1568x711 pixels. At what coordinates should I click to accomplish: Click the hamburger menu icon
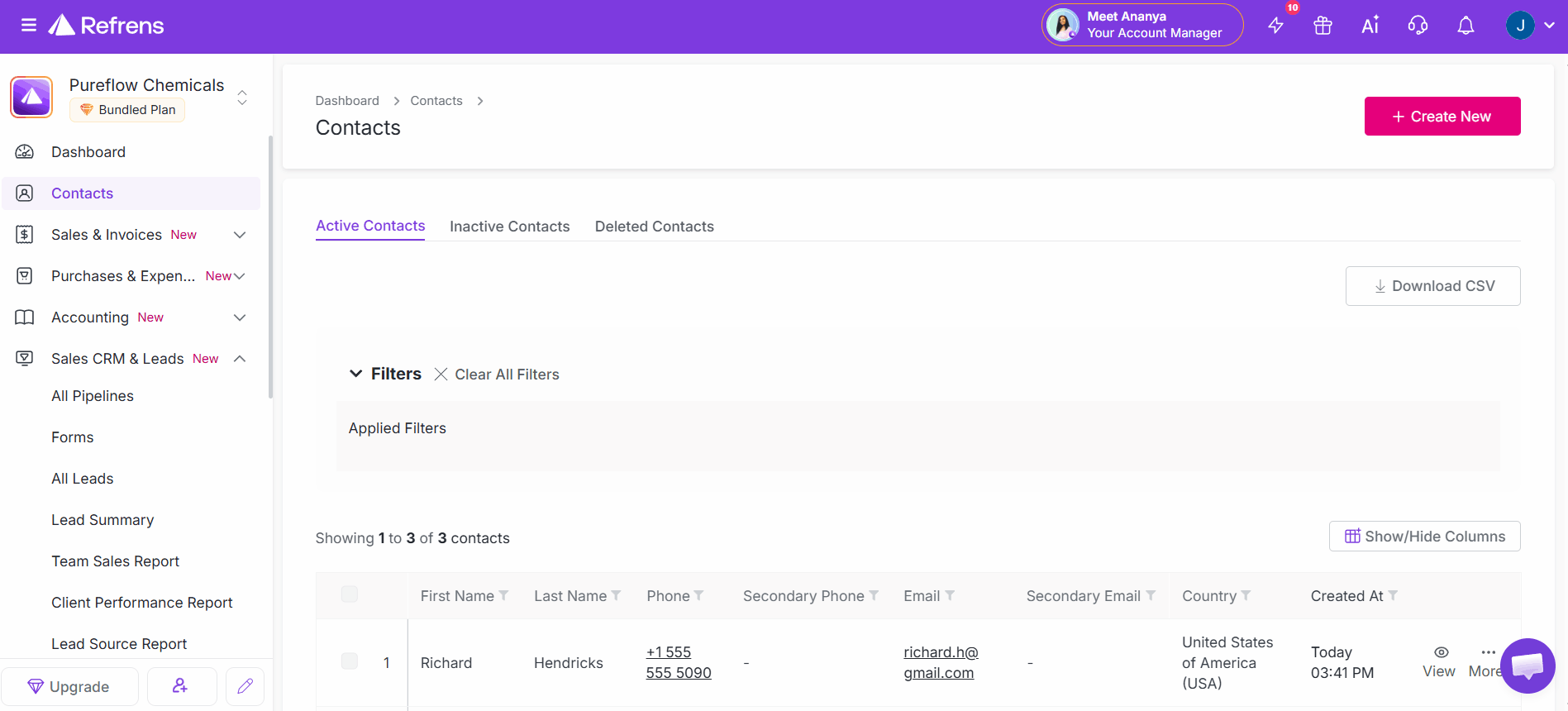[x=29, y=26]
